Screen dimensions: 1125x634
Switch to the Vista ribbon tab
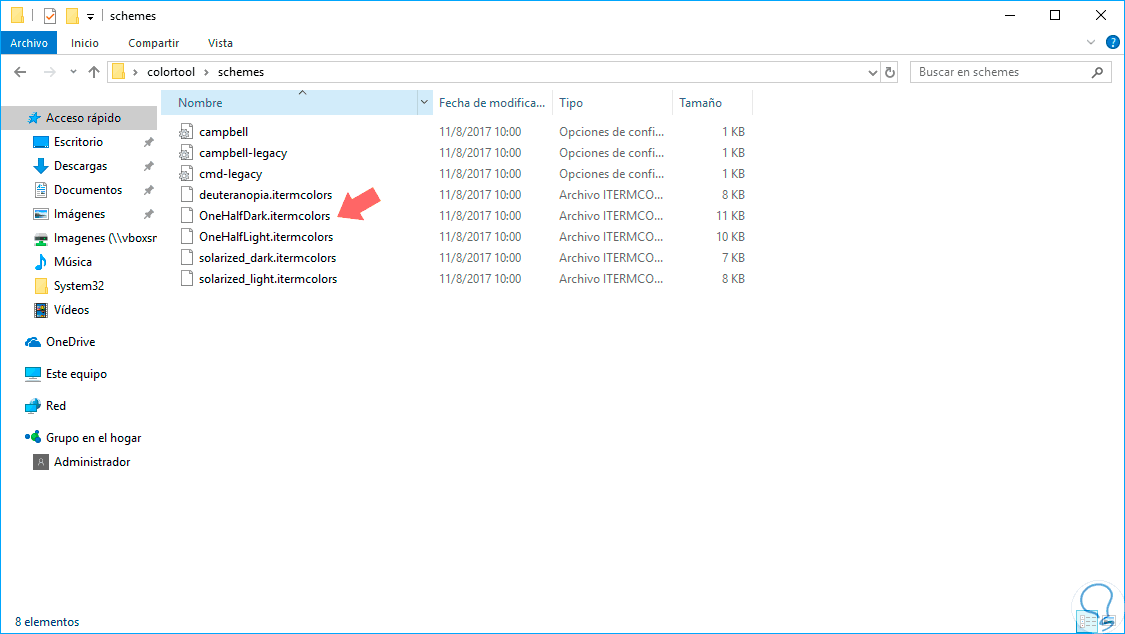[x=220, y=43]
